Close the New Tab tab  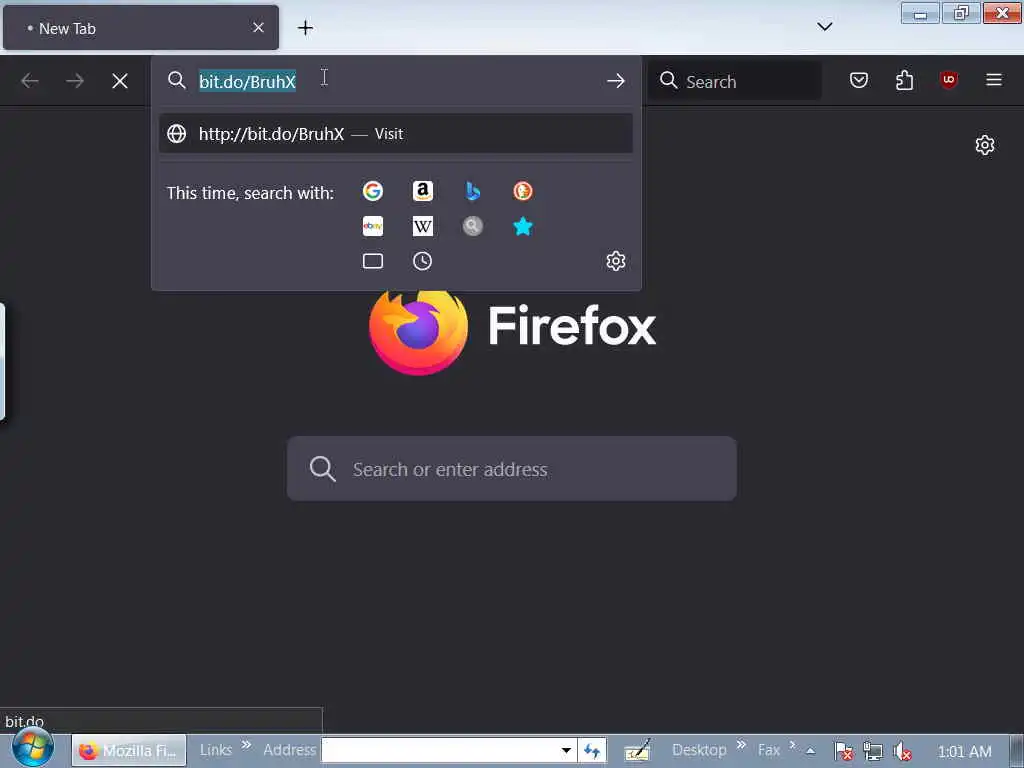[x=258, y=27]
